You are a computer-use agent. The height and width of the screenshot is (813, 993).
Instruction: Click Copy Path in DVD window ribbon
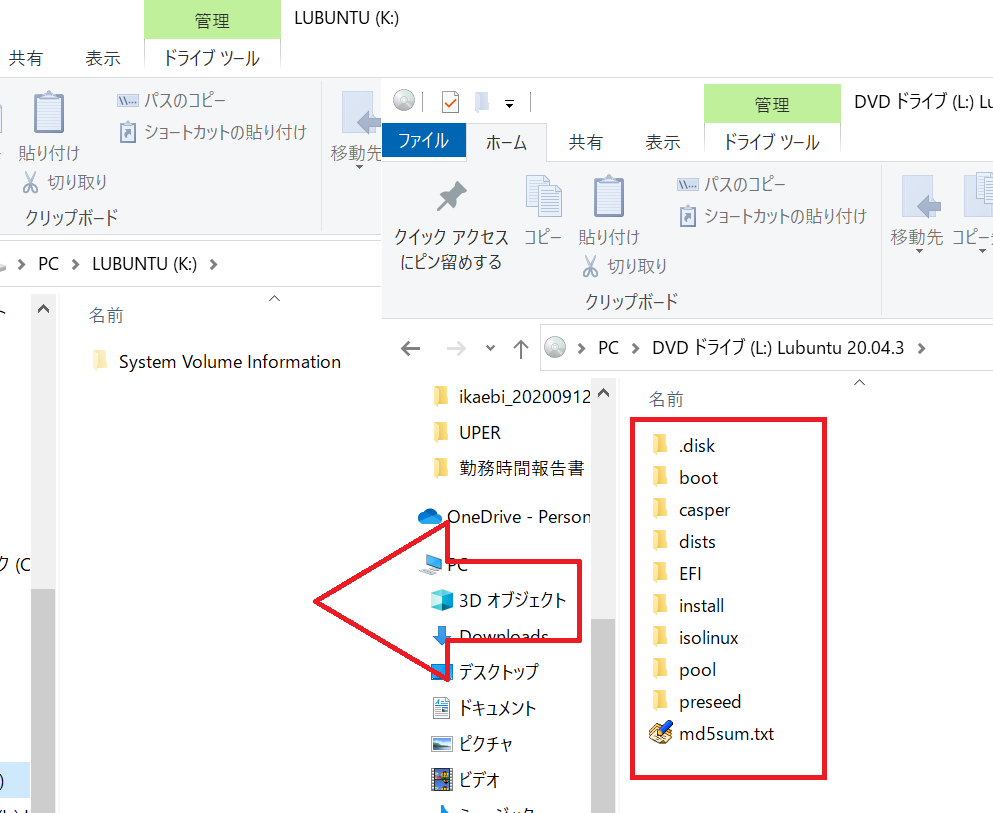[x=731, y=184]
